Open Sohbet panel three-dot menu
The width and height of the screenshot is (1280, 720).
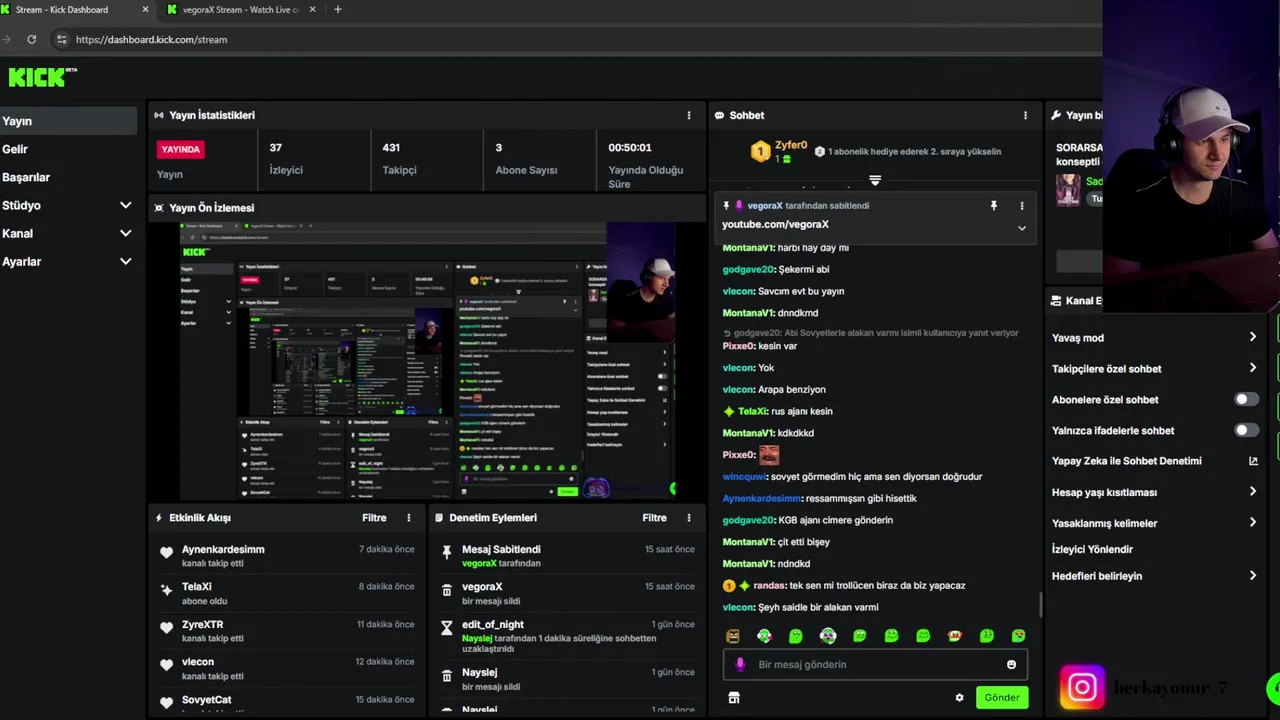[1025, 115]
